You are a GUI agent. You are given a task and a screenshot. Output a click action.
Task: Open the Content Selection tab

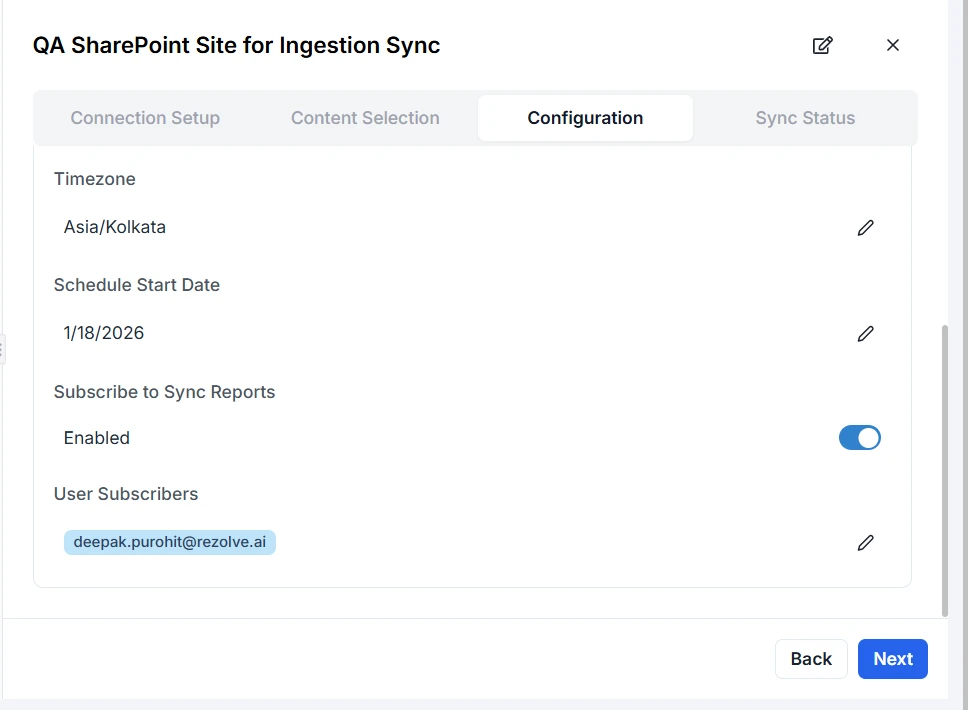point(365,118)
